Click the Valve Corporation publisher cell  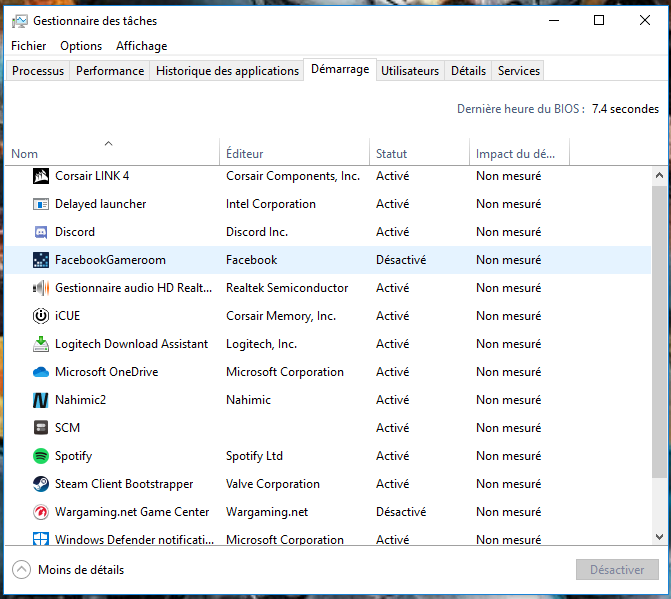coord(273,484)
